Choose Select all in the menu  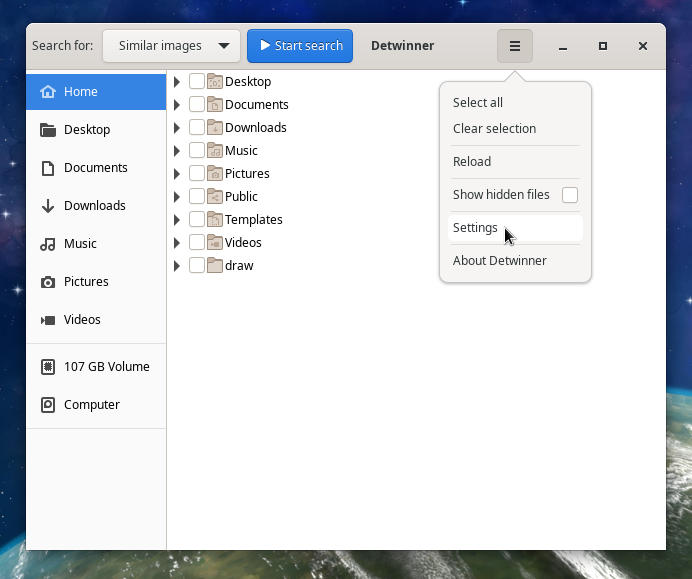(x=477, y=103)
